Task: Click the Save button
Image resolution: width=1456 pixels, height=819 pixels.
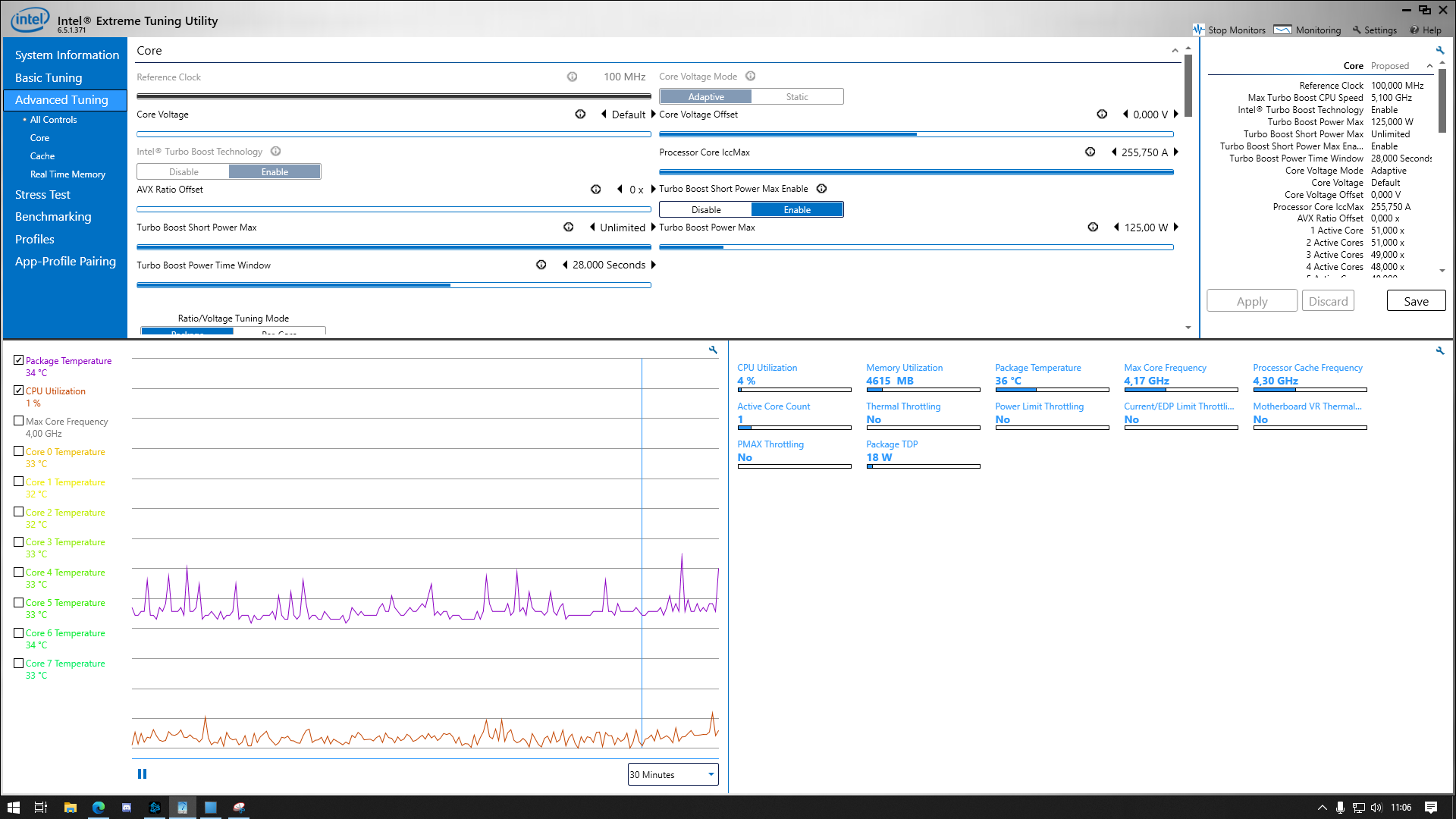Action: pyautogui.click(x=1415, y=301)
